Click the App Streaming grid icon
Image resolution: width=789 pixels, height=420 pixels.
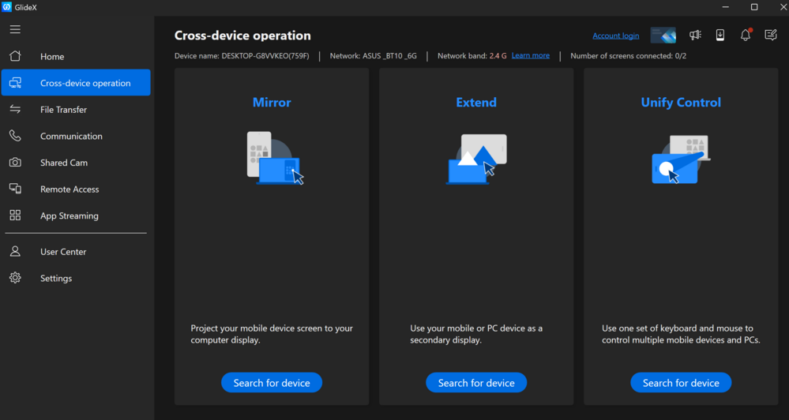coord(15,215)
